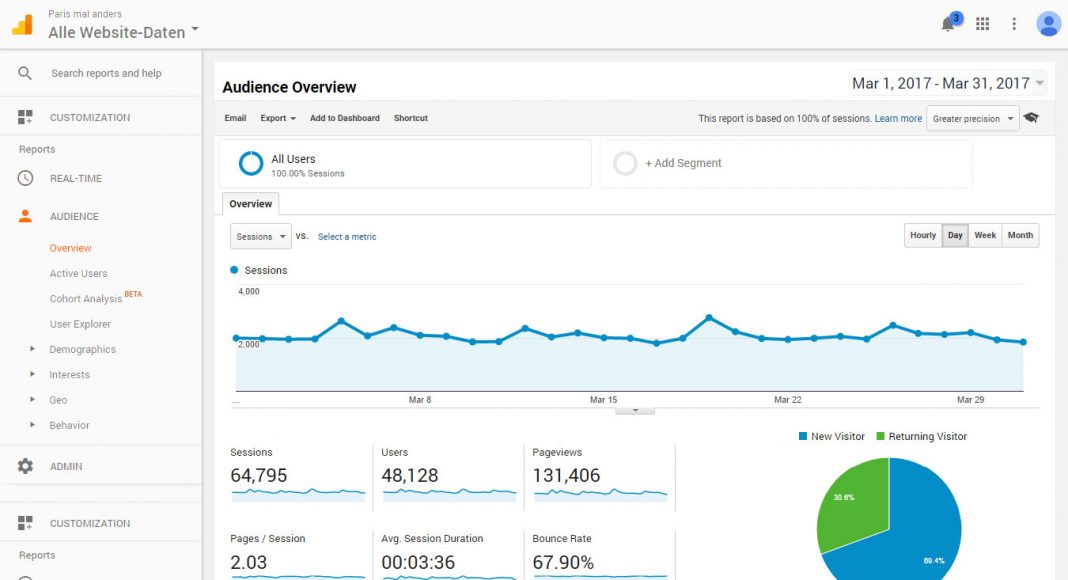Image resolution: width=1068 pixels, height=580 pixels.
Task: Click the Select a metric link
Action: (x=347, y=237)
